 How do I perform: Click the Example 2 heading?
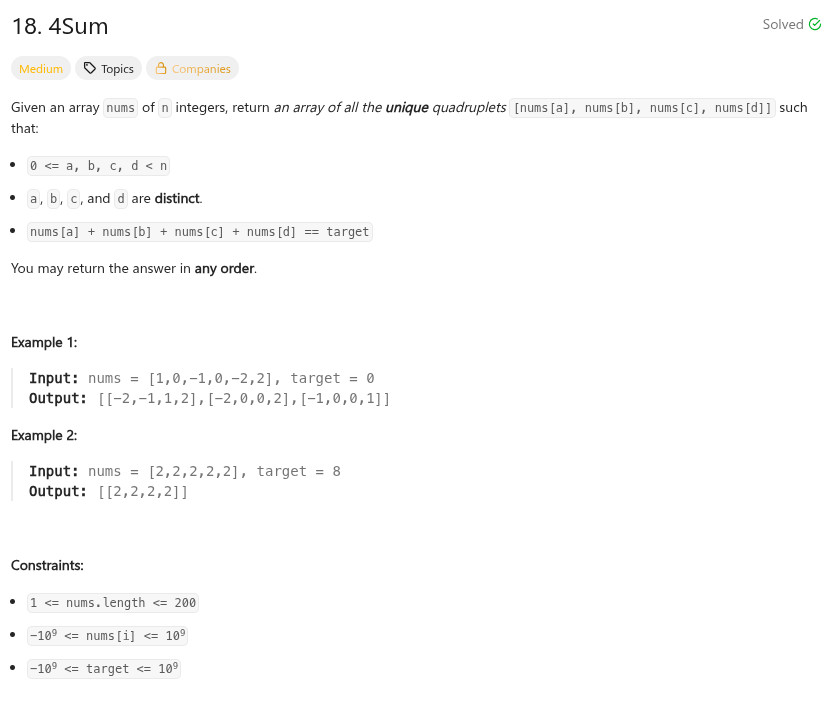point(44,435)
